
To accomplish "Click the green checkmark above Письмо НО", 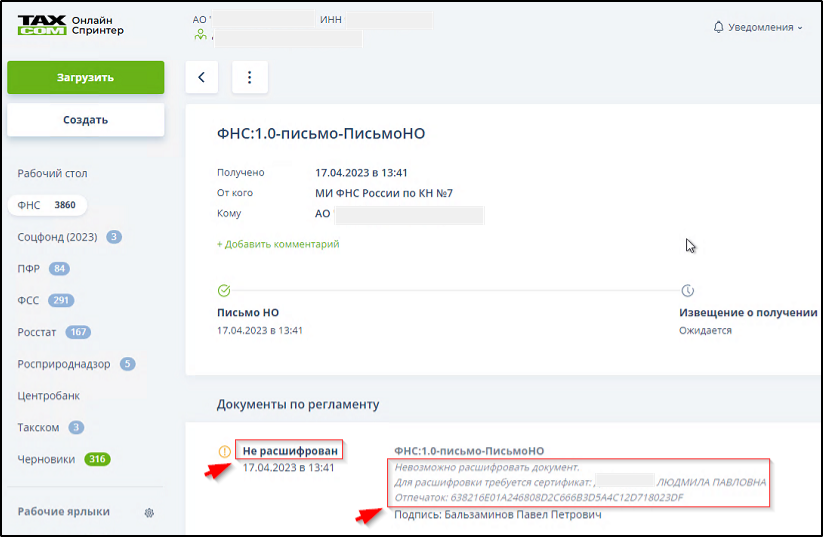I will click(224, 291).
